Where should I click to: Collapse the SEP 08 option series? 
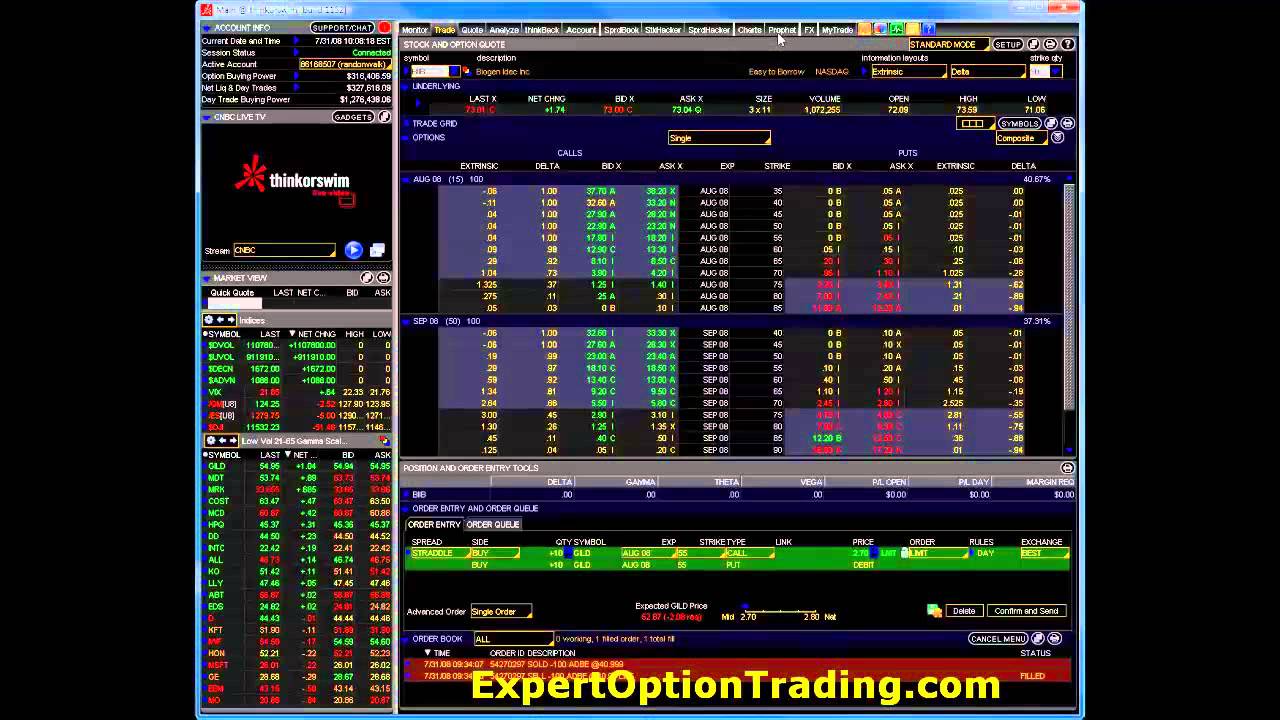click(407, 321)
